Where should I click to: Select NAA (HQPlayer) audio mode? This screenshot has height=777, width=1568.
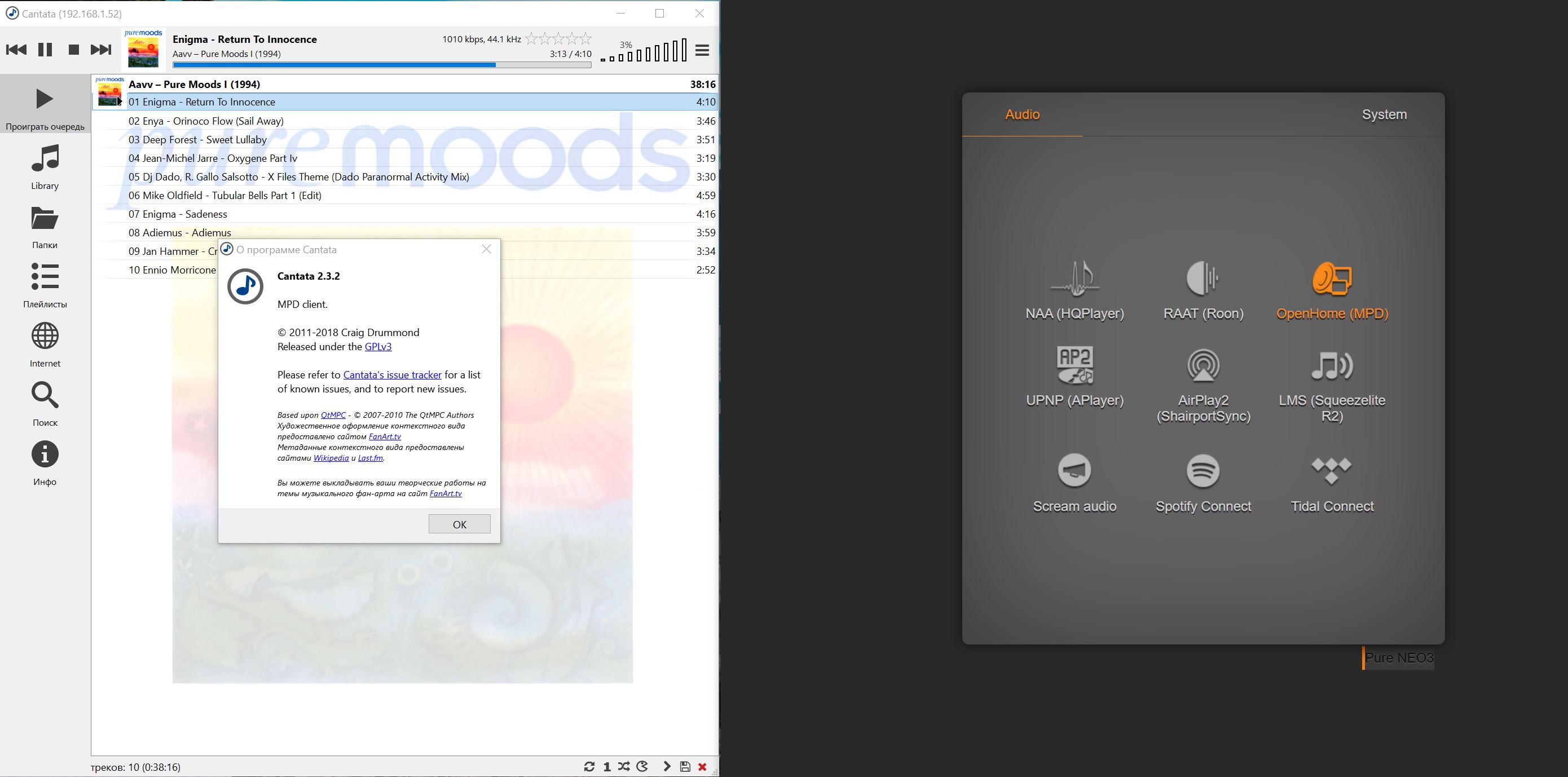pyautogui.click(x=1074, y=290)
